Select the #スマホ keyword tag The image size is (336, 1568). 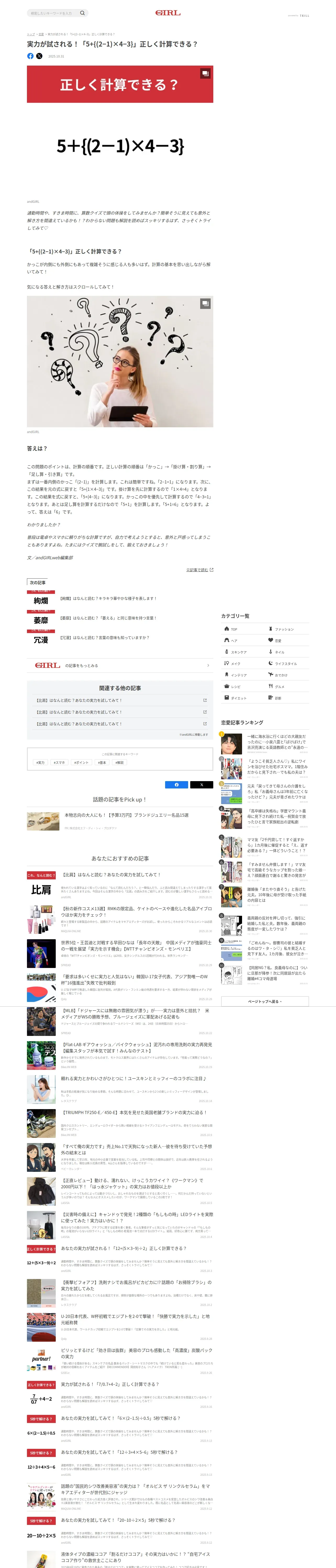[x=59, y=762]
